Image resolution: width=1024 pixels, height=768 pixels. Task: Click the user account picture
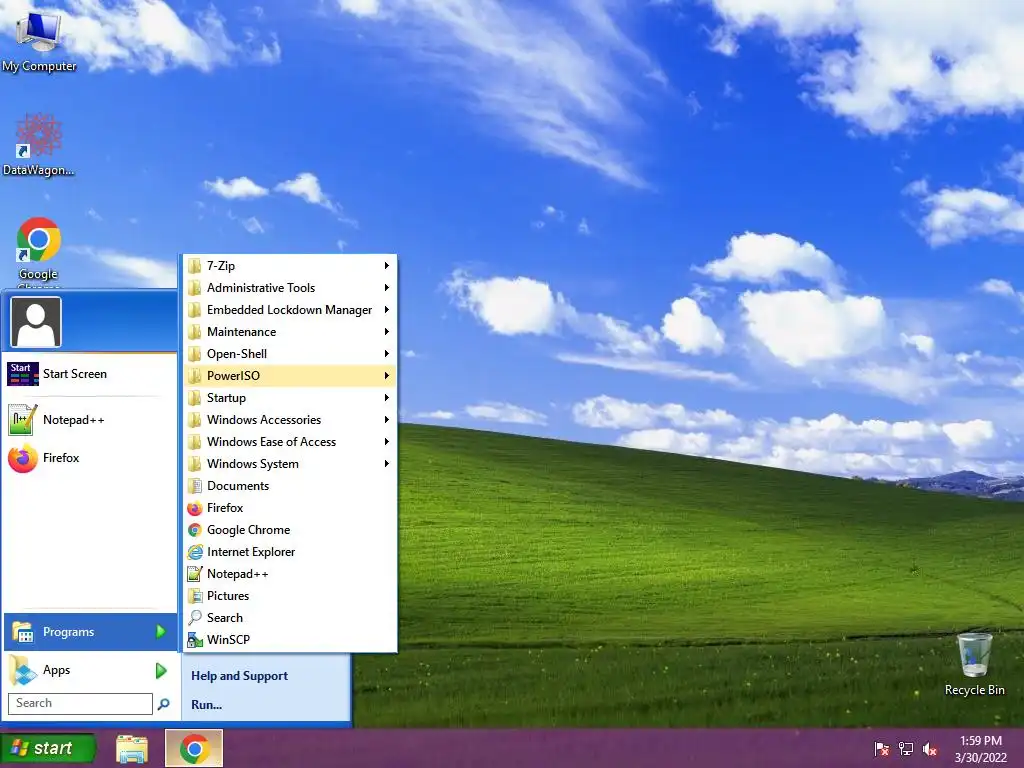[x=36, y=322]
